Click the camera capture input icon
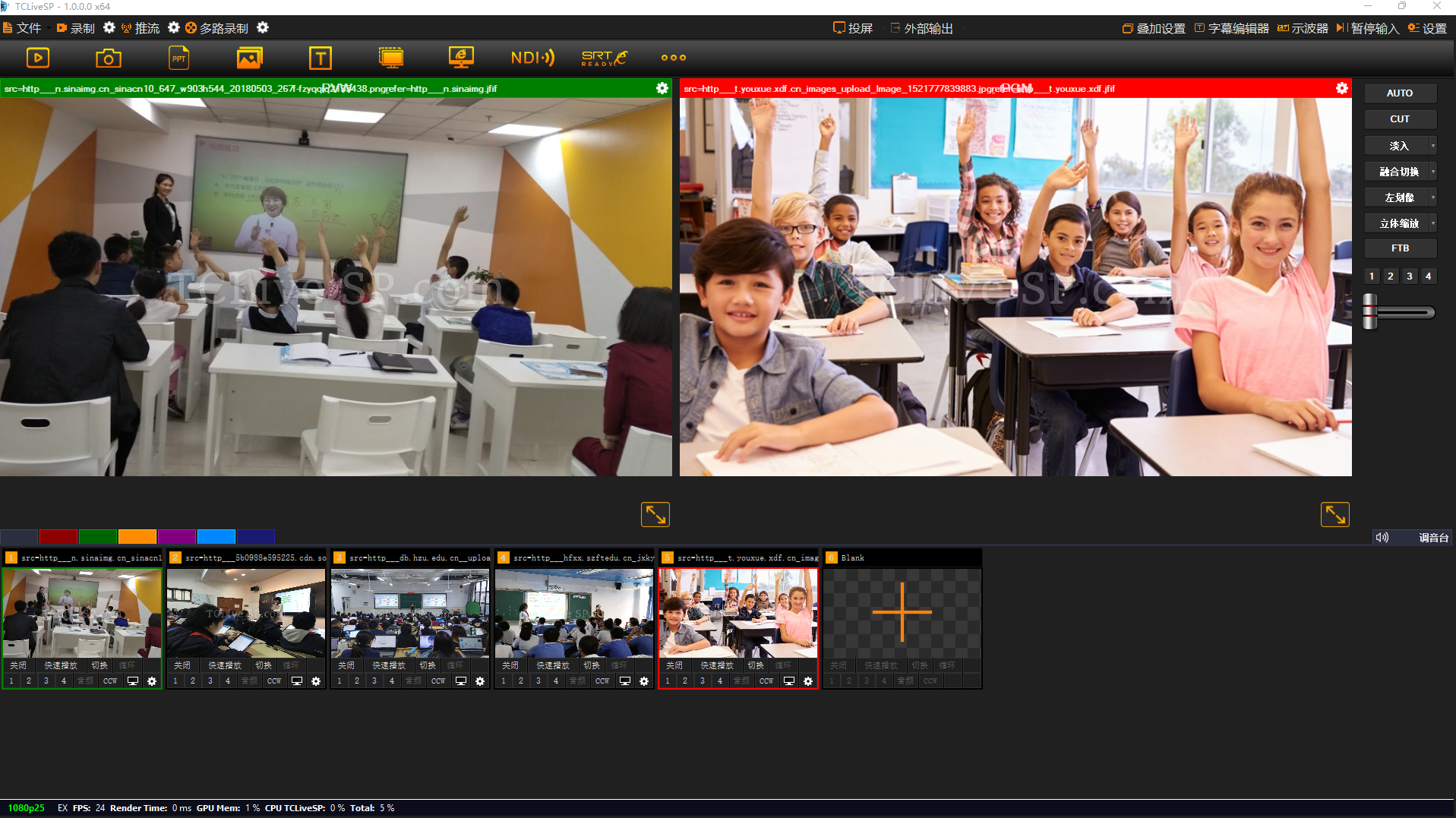Screen dimensions: 1456x818 [108, 58]
